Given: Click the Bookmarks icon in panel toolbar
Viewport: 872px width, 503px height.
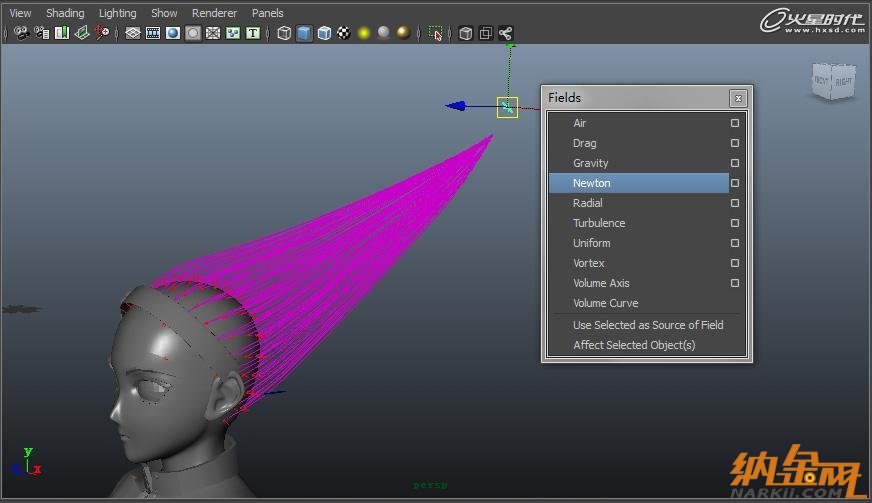Looking at the screenshot, I should [x=62, y=33].
